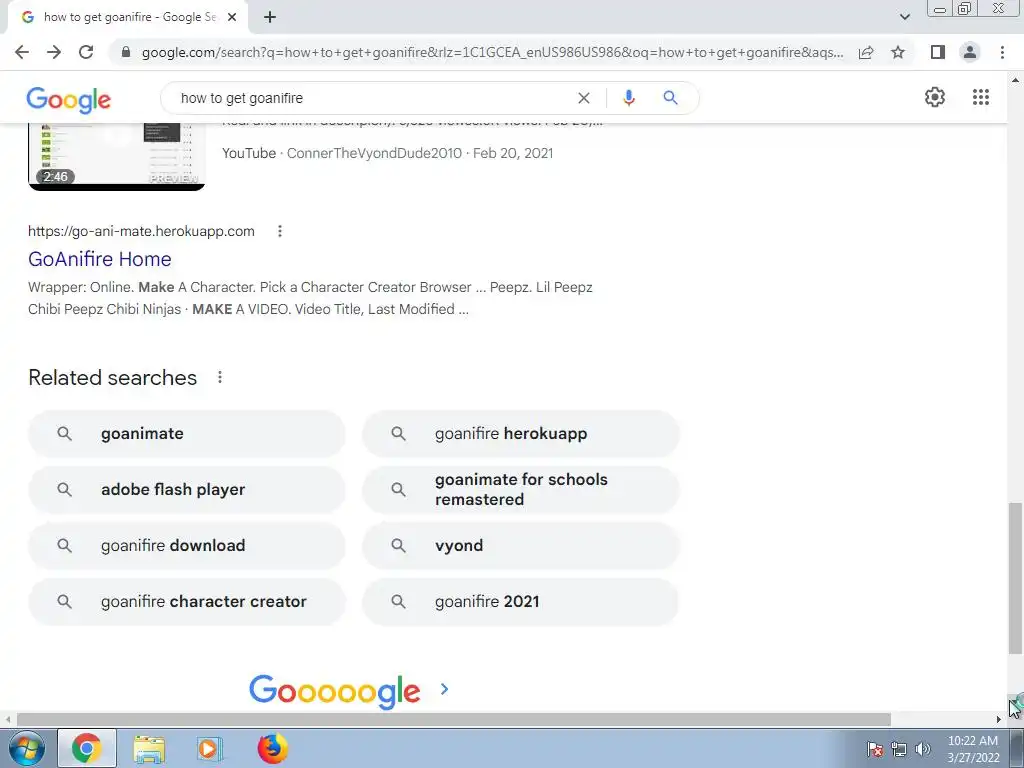The width and height of the screenshot is (1024, 768).
Task: Search 'goanifire character creator' suggestion
Action: click(x=186, y=601)
